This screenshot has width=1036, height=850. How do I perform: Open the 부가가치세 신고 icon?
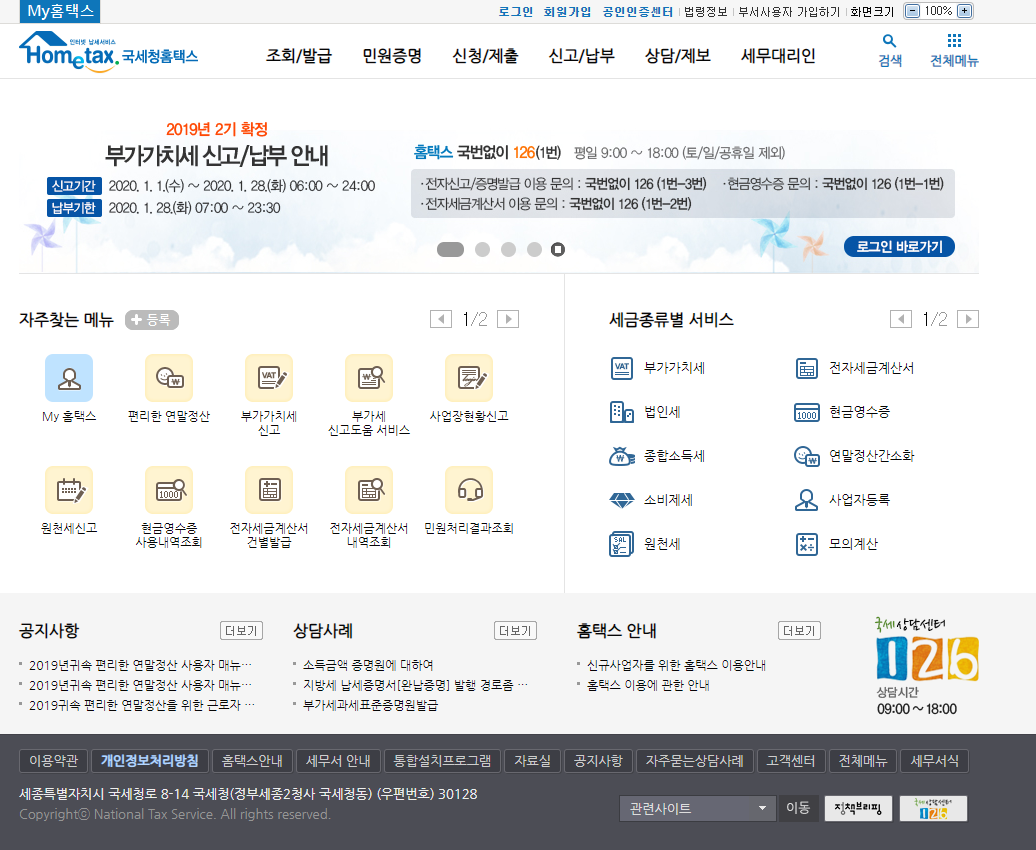[x=269, y=378]
